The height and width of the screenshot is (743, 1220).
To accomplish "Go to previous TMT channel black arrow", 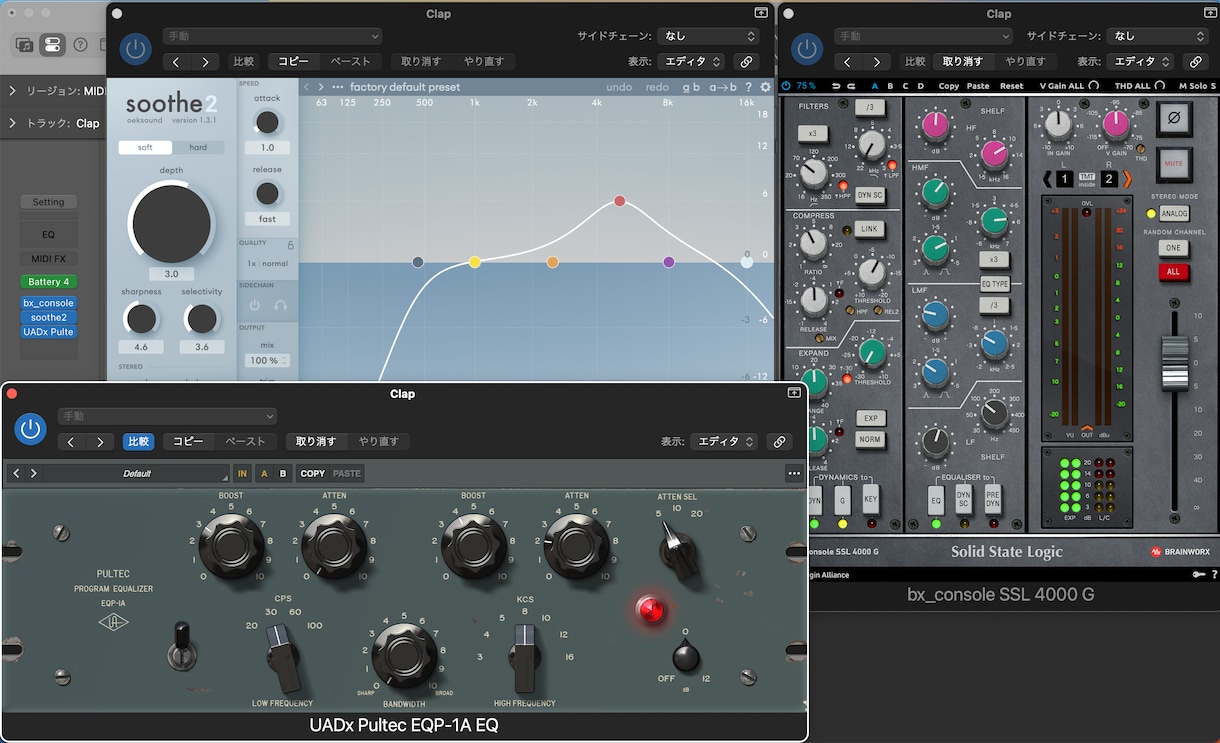I will coord(1047,179).
